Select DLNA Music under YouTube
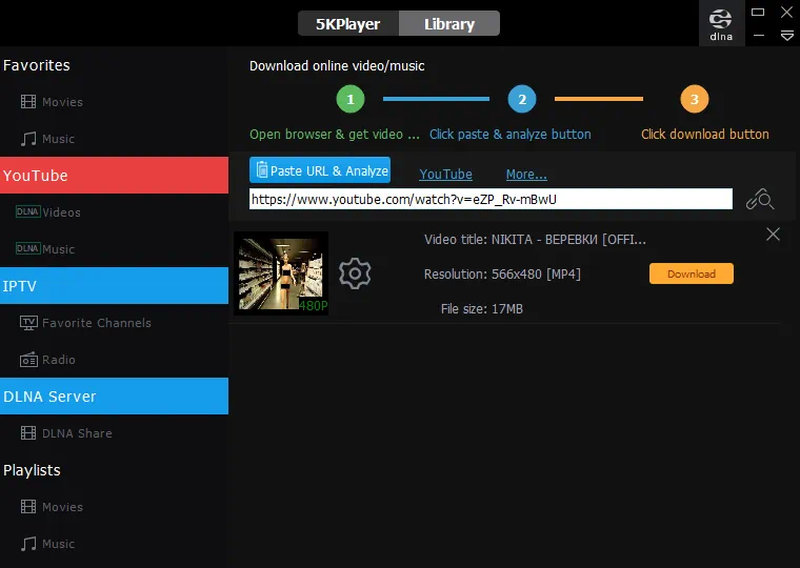The width and height of the screenshot is (800, 568). point(45,249)
